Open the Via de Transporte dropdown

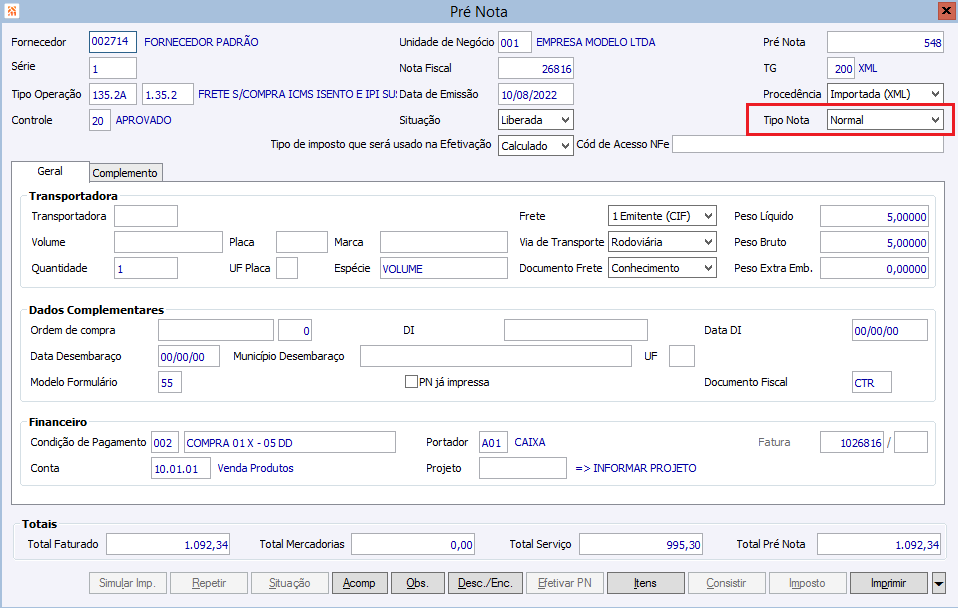[x=709, y=242]
